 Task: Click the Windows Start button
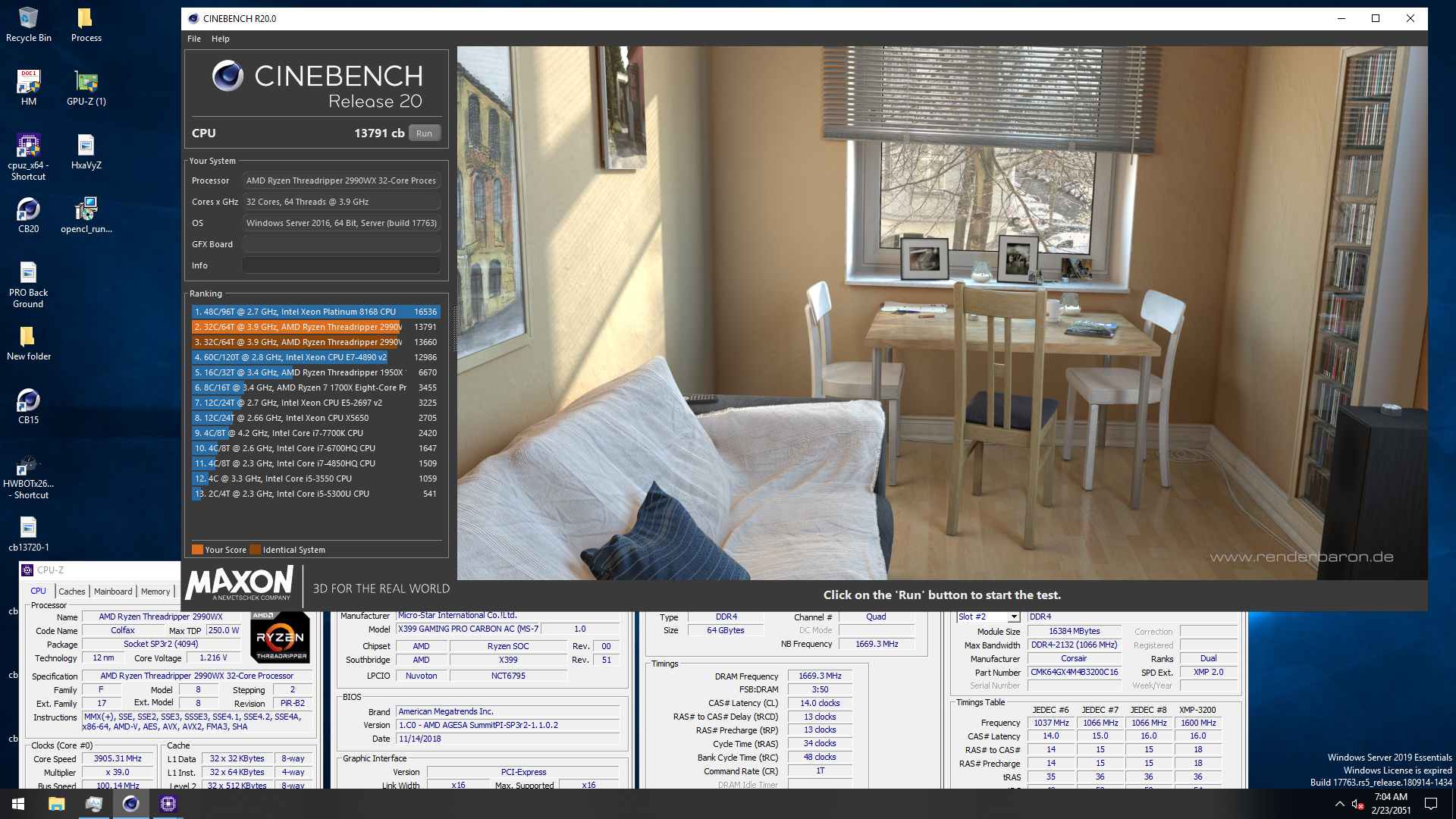[x=18, y=804]
